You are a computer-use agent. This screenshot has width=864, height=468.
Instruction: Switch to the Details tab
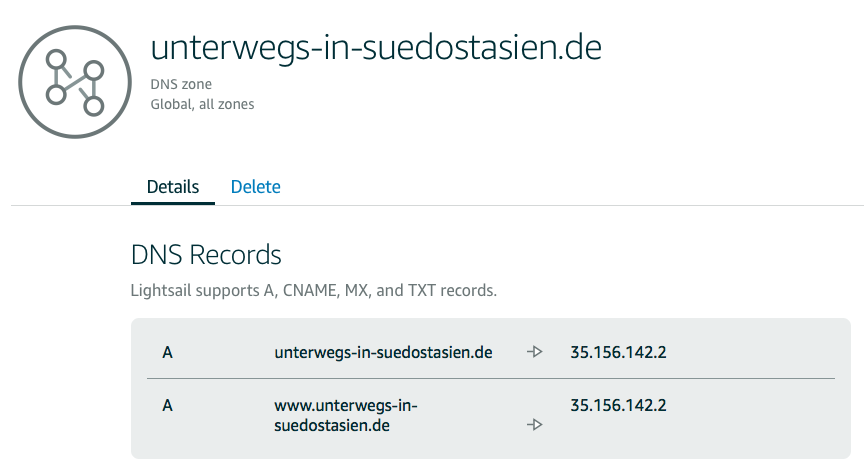point(173,187)
